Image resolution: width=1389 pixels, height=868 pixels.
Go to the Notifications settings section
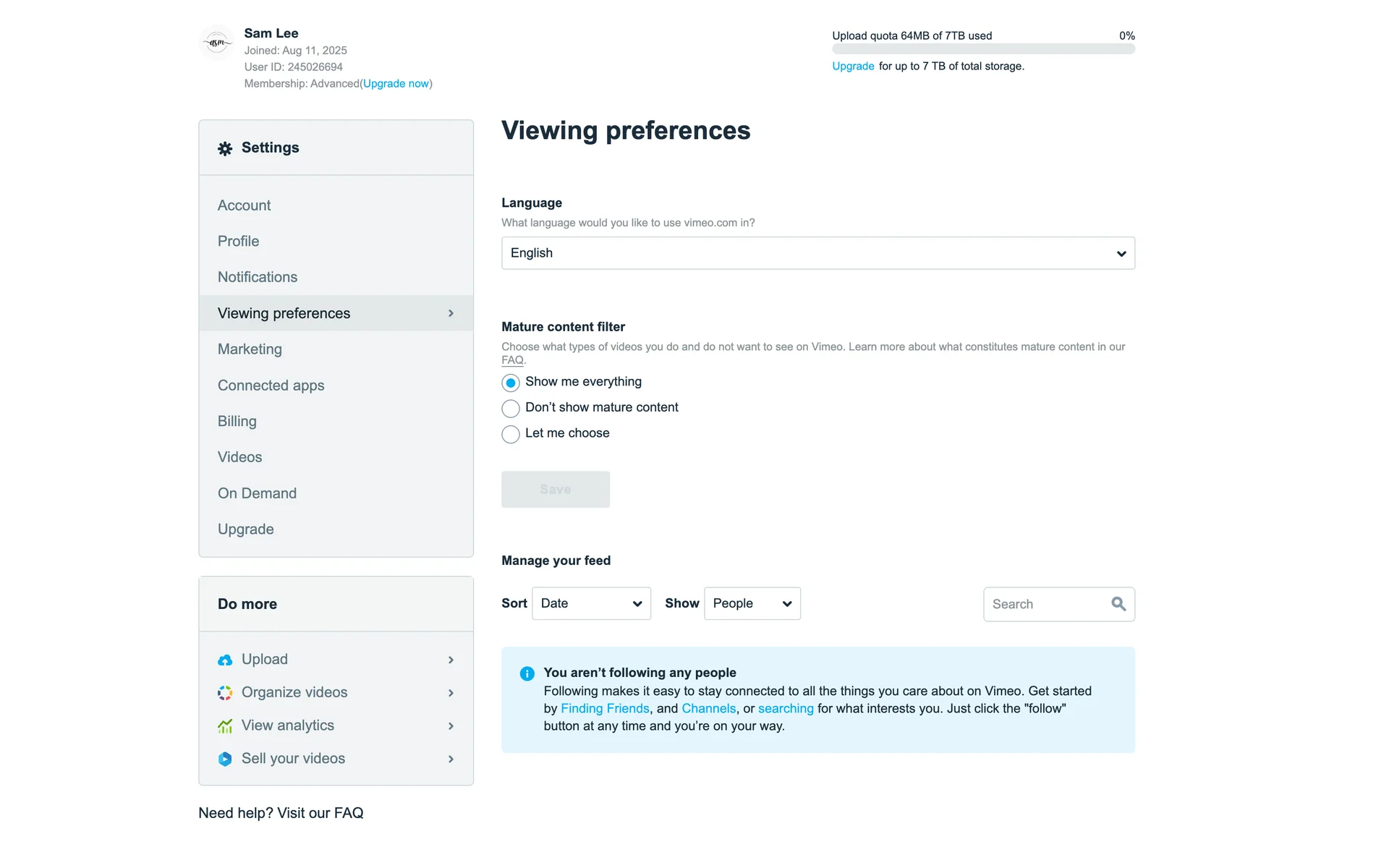[x=258, y=277]
